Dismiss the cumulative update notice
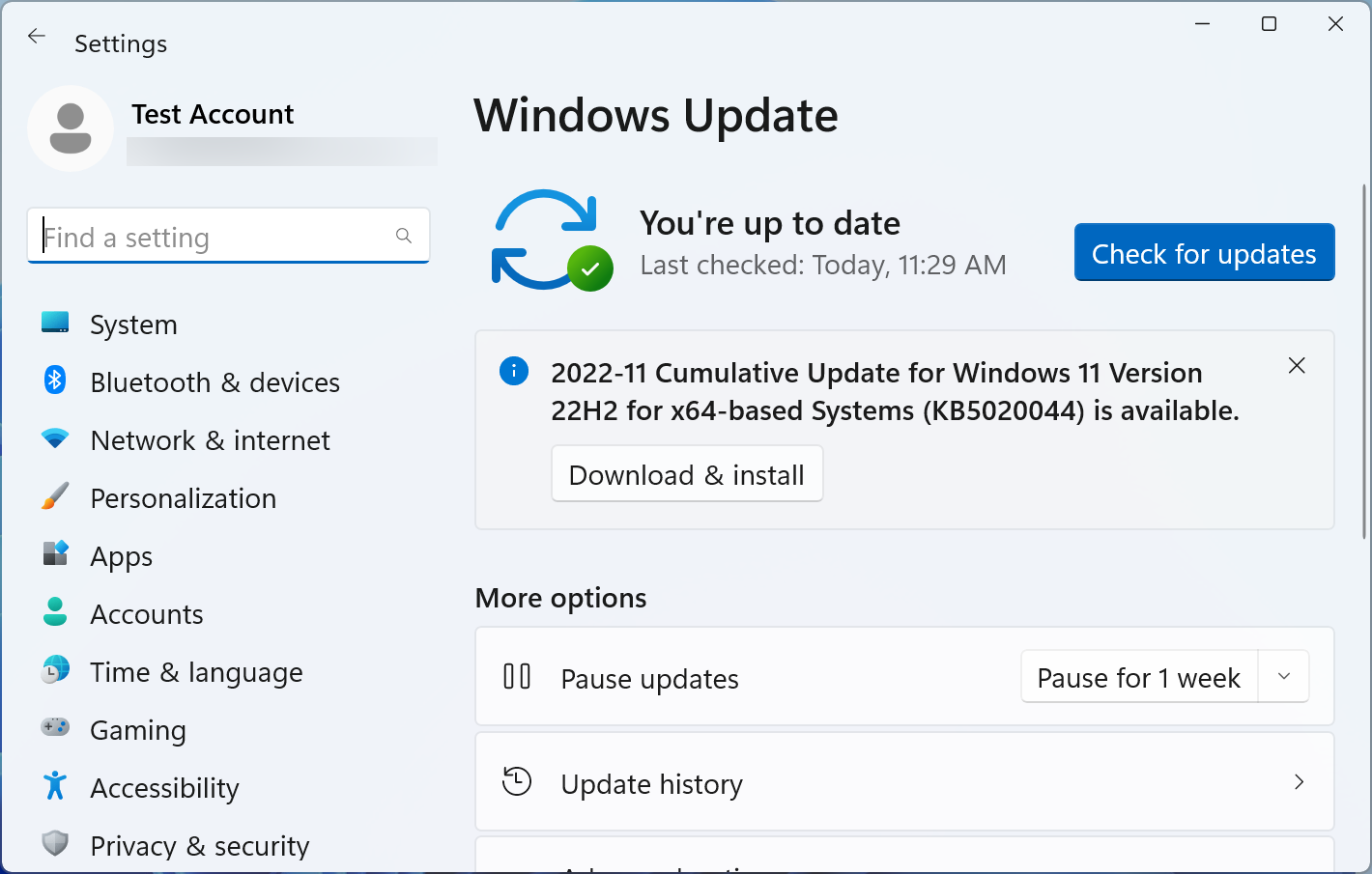Image resolution: width=1372 pixels, height=874 pixels. point(1297,365)
